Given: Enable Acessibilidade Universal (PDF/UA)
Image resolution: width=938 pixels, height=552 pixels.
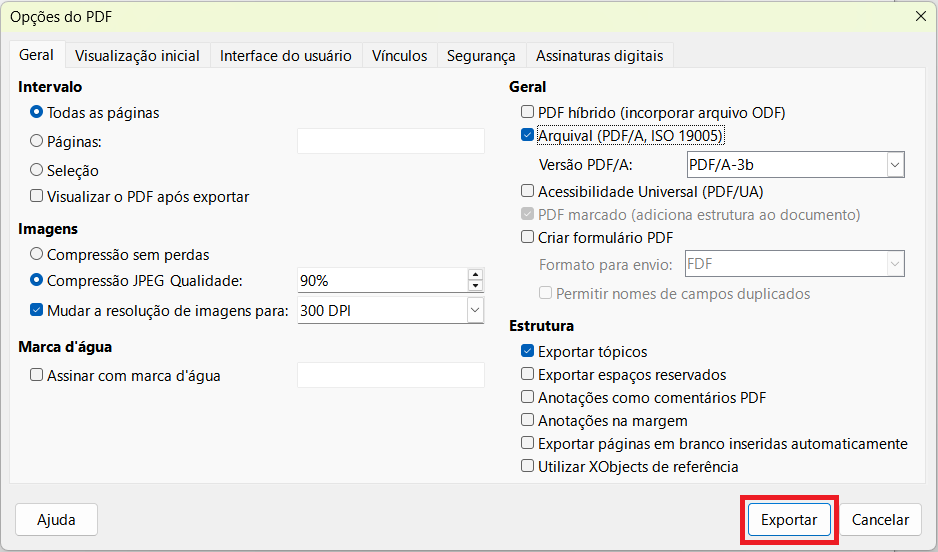Looking at the screenshot, I should coord(528,191).
